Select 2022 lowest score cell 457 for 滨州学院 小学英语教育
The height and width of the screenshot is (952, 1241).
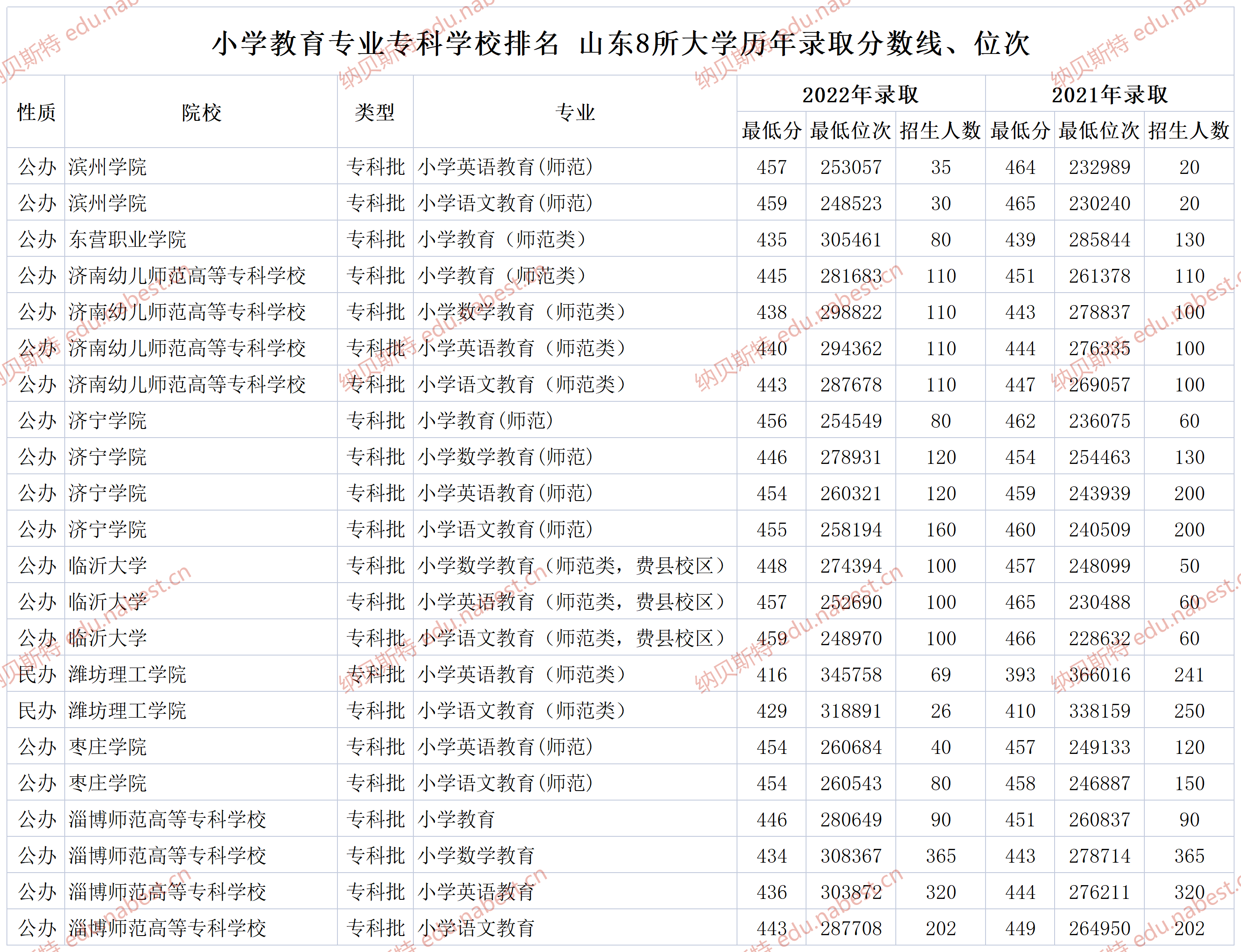click(x=771, y=167)
